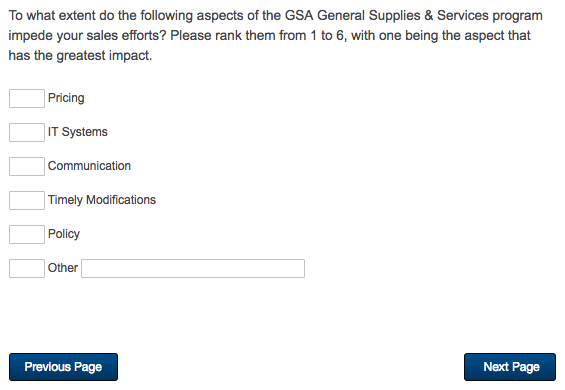Focus the Communication ranking box
Viewport: 565px width, 390px height.
(27, 166)
